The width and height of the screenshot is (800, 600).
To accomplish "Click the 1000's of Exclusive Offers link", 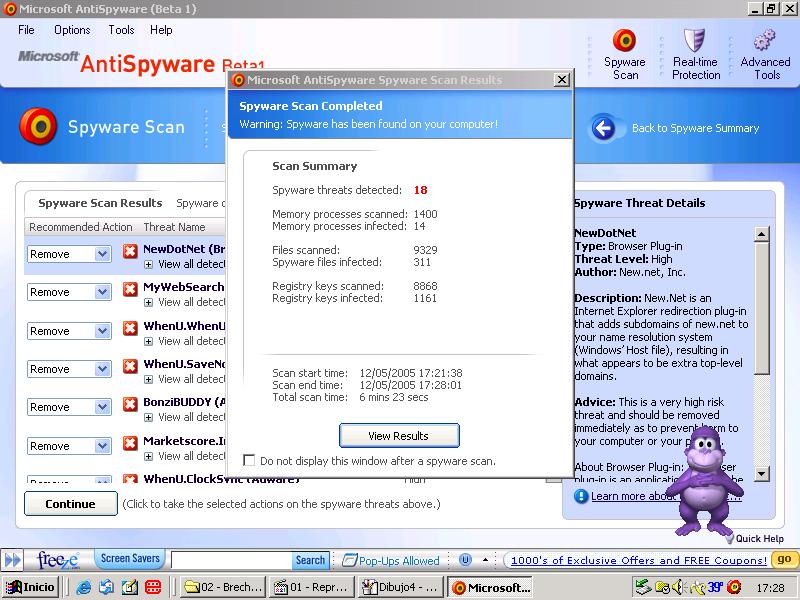I will [639, 560].
